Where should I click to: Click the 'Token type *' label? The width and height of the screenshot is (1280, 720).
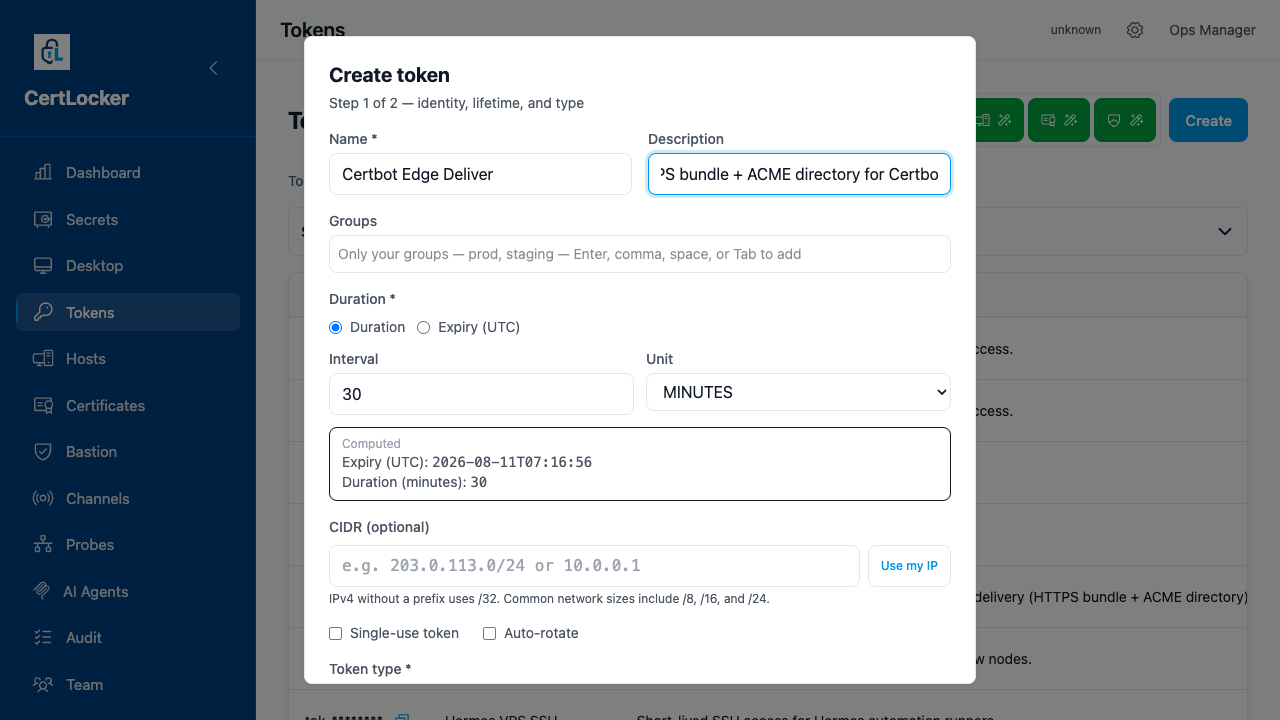point(370,669)
